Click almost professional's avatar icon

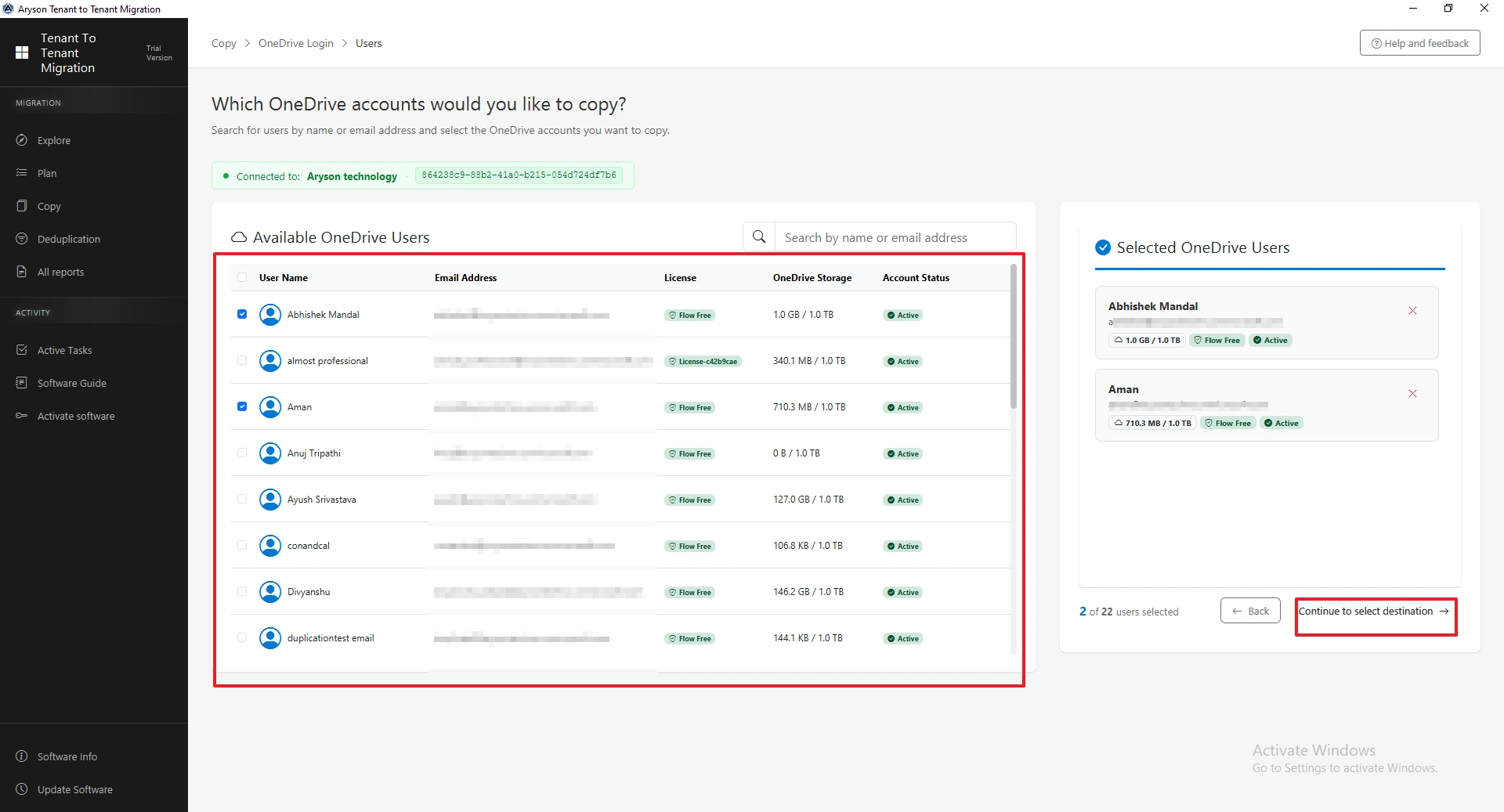270,361
